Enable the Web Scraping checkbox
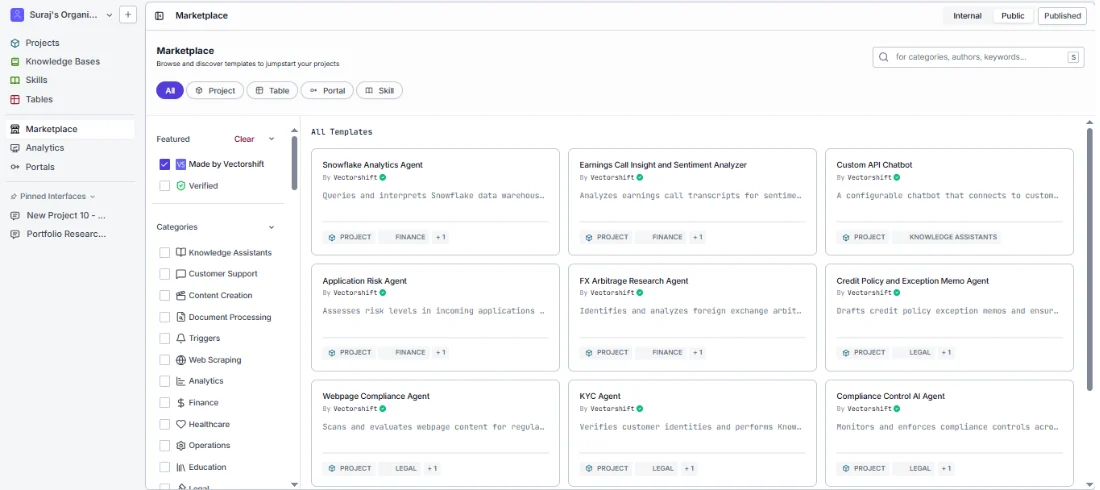This screenshot has height=490, width=1100. click(x=165, y=360)
